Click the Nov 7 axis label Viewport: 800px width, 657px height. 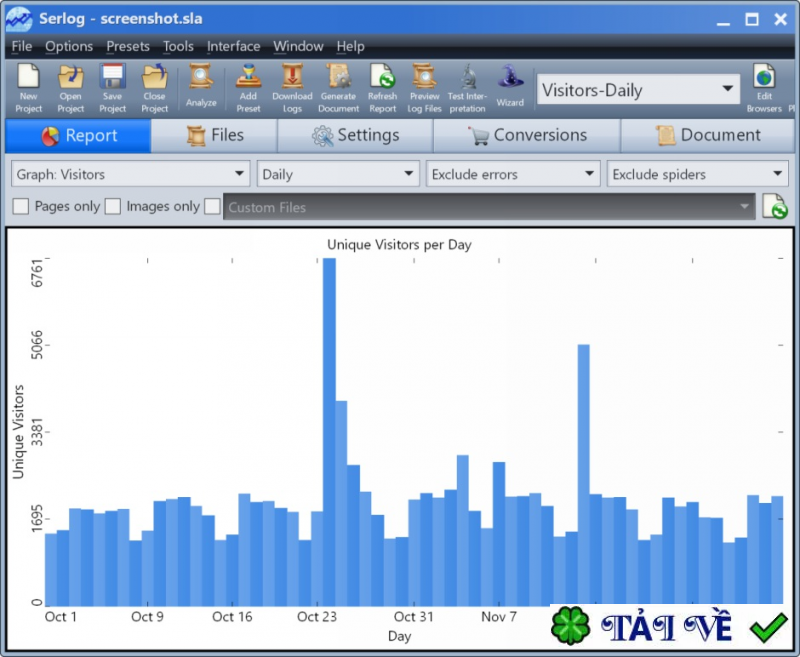tap(499, 617)
